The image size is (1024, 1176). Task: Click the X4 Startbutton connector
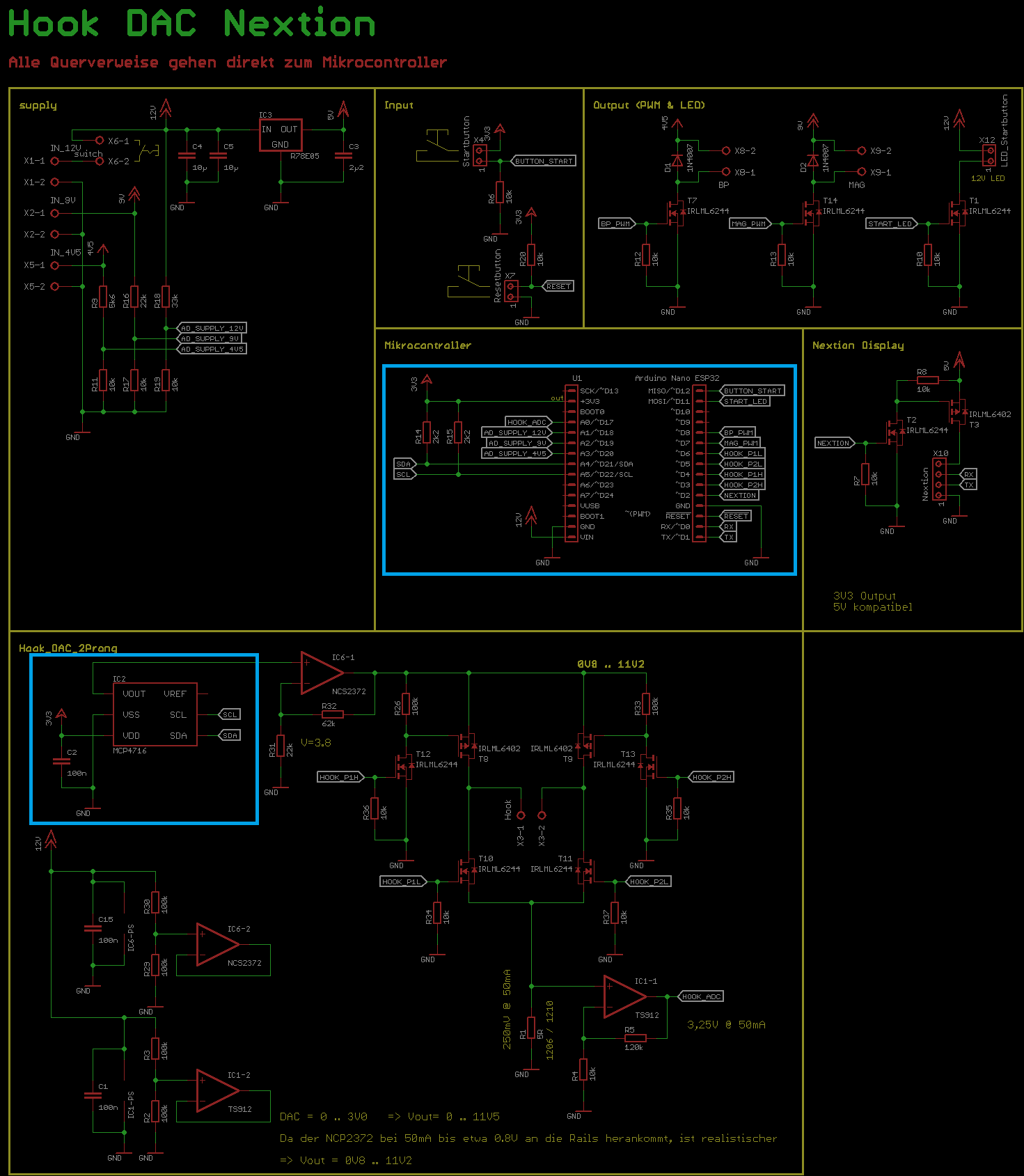point(480,155)
